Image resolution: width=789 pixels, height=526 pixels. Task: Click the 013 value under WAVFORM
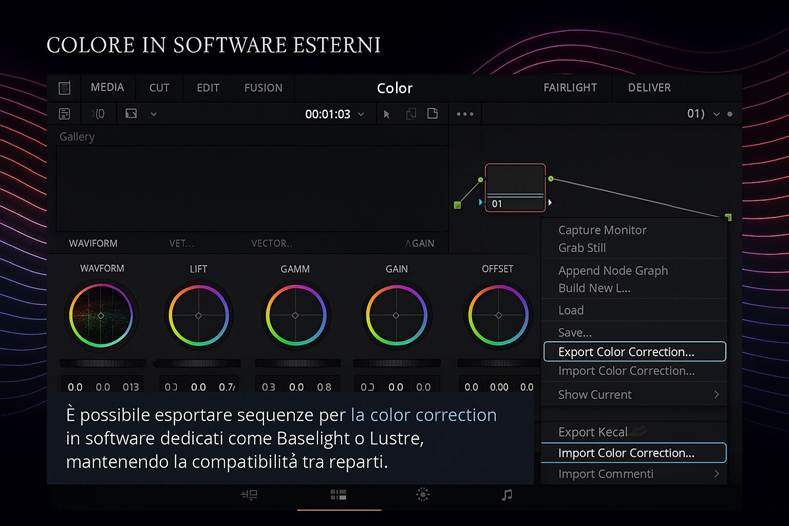click(131, 387)
